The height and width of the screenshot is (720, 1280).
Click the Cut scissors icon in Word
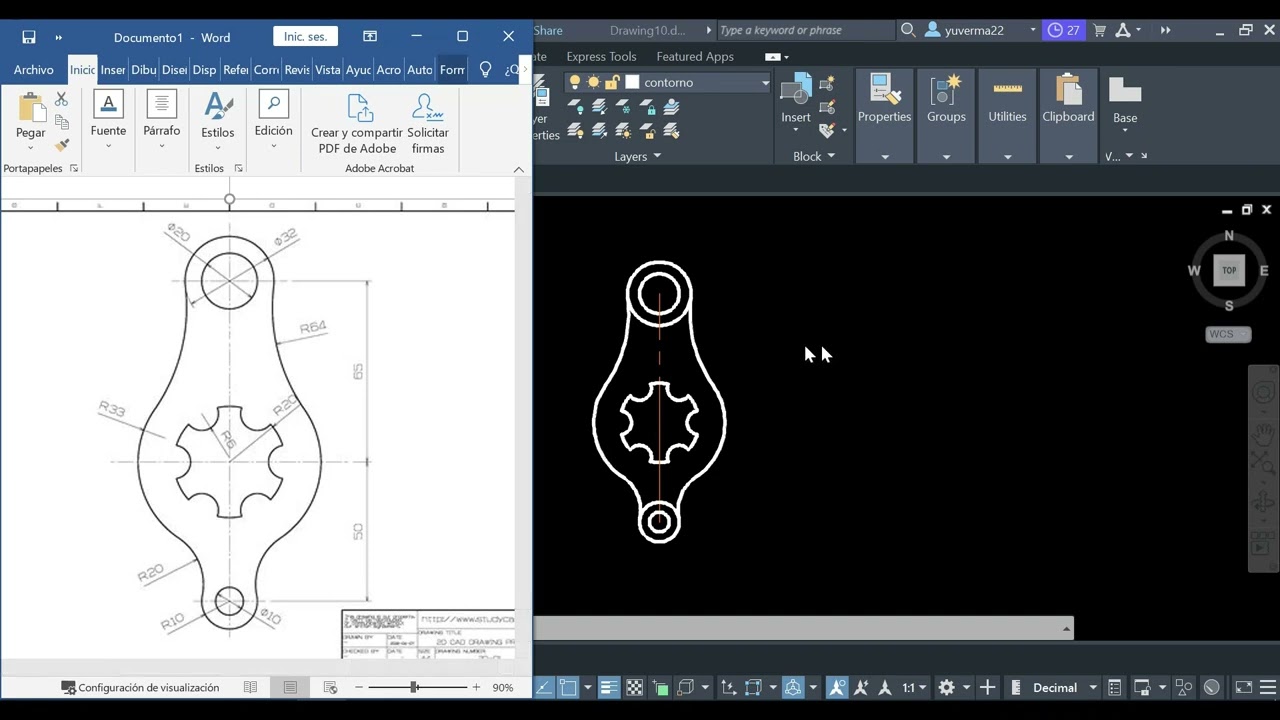[61, 99]
